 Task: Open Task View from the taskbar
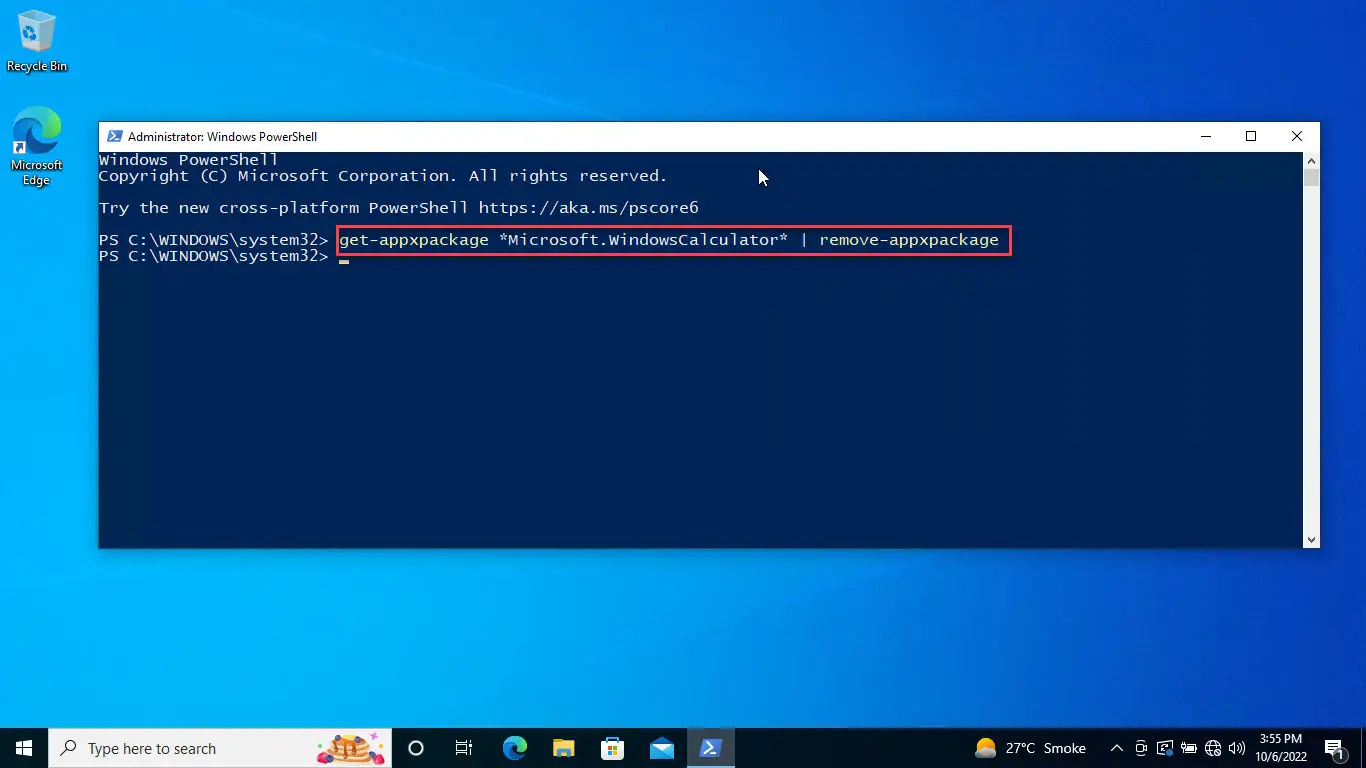point(464,748)
